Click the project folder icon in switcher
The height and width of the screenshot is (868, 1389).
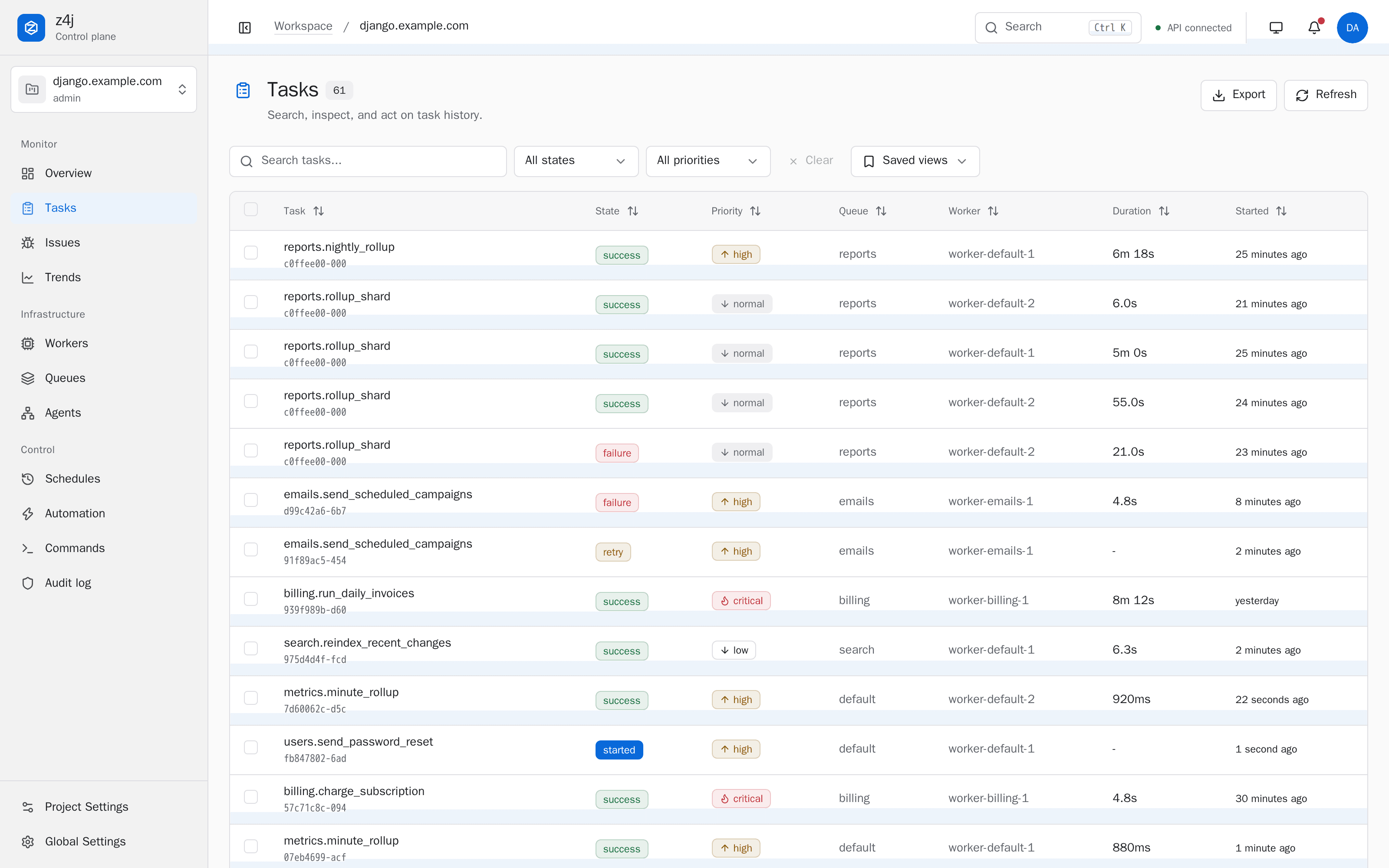point(32,89)
